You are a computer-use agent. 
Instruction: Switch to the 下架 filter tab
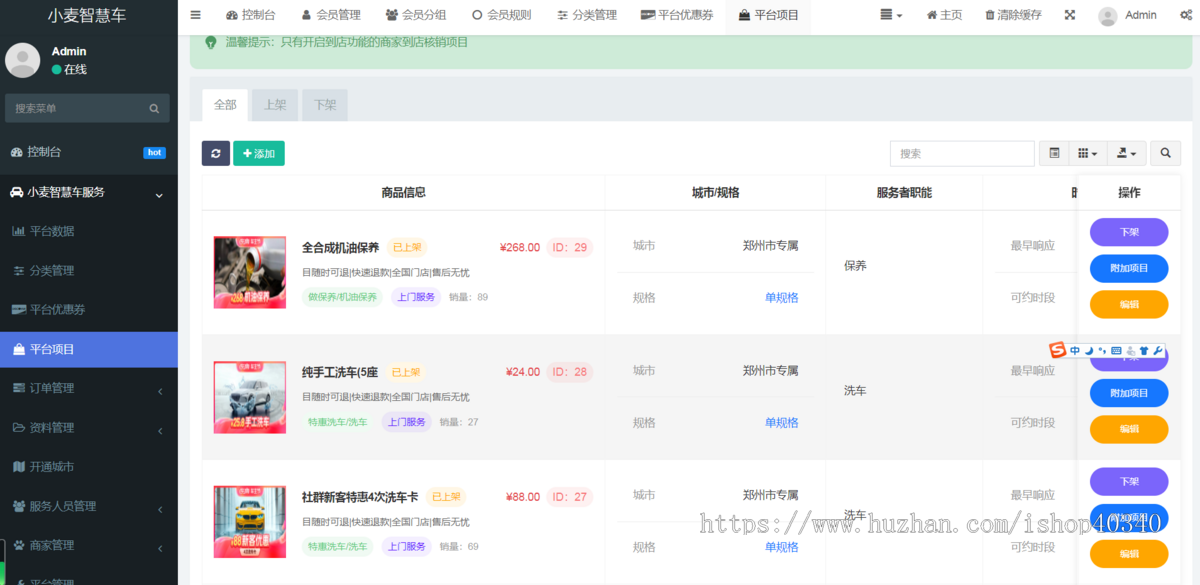pyautogui.click(x=325, y=105)
